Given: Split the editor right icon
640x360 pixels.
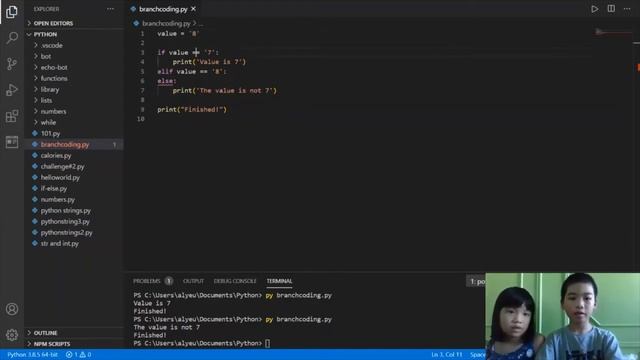Looking at the screenshot, I should 611,9.
